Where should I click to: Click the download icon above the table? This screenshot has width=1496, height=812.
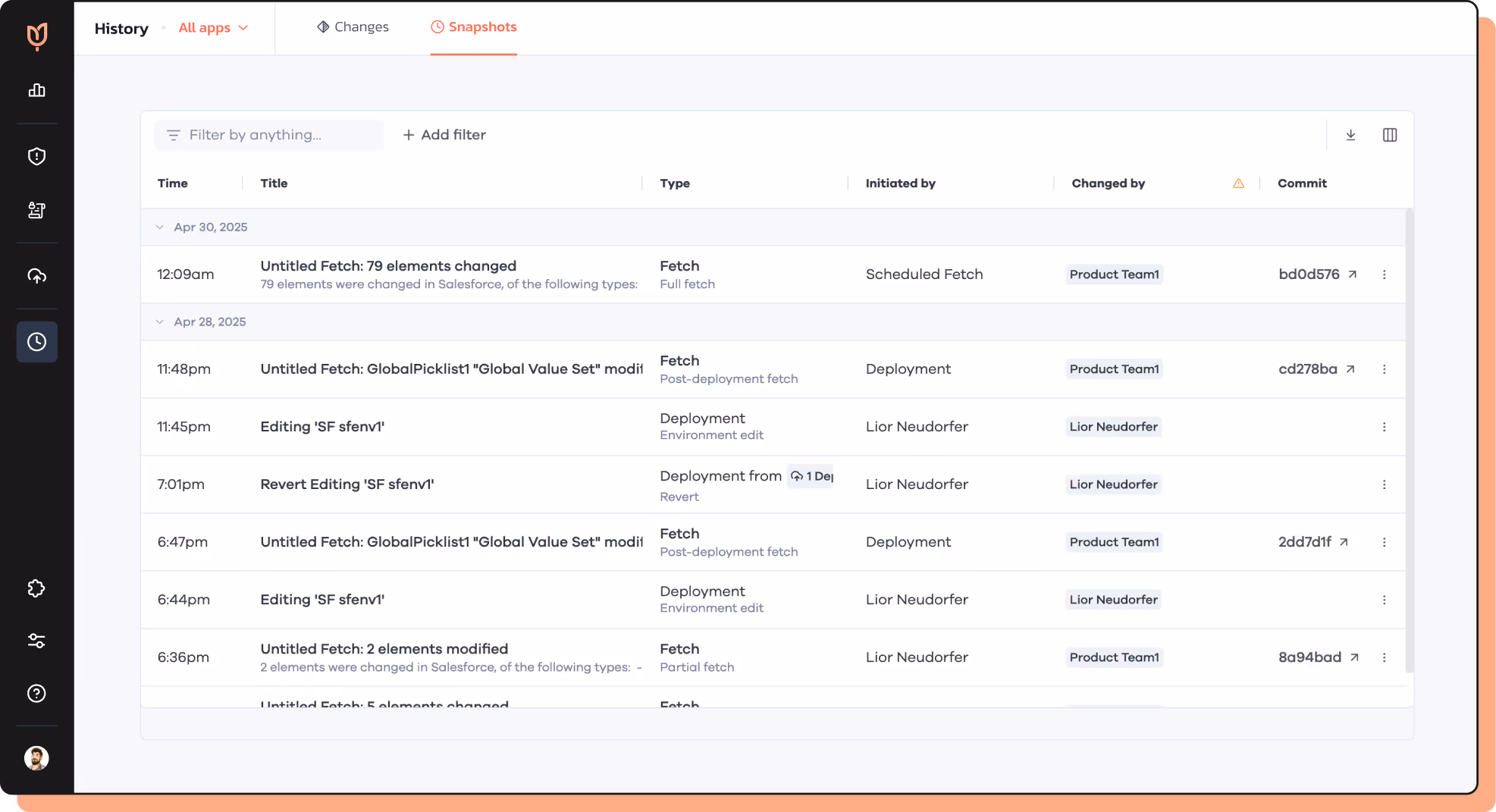click(x=1350, y=135)
